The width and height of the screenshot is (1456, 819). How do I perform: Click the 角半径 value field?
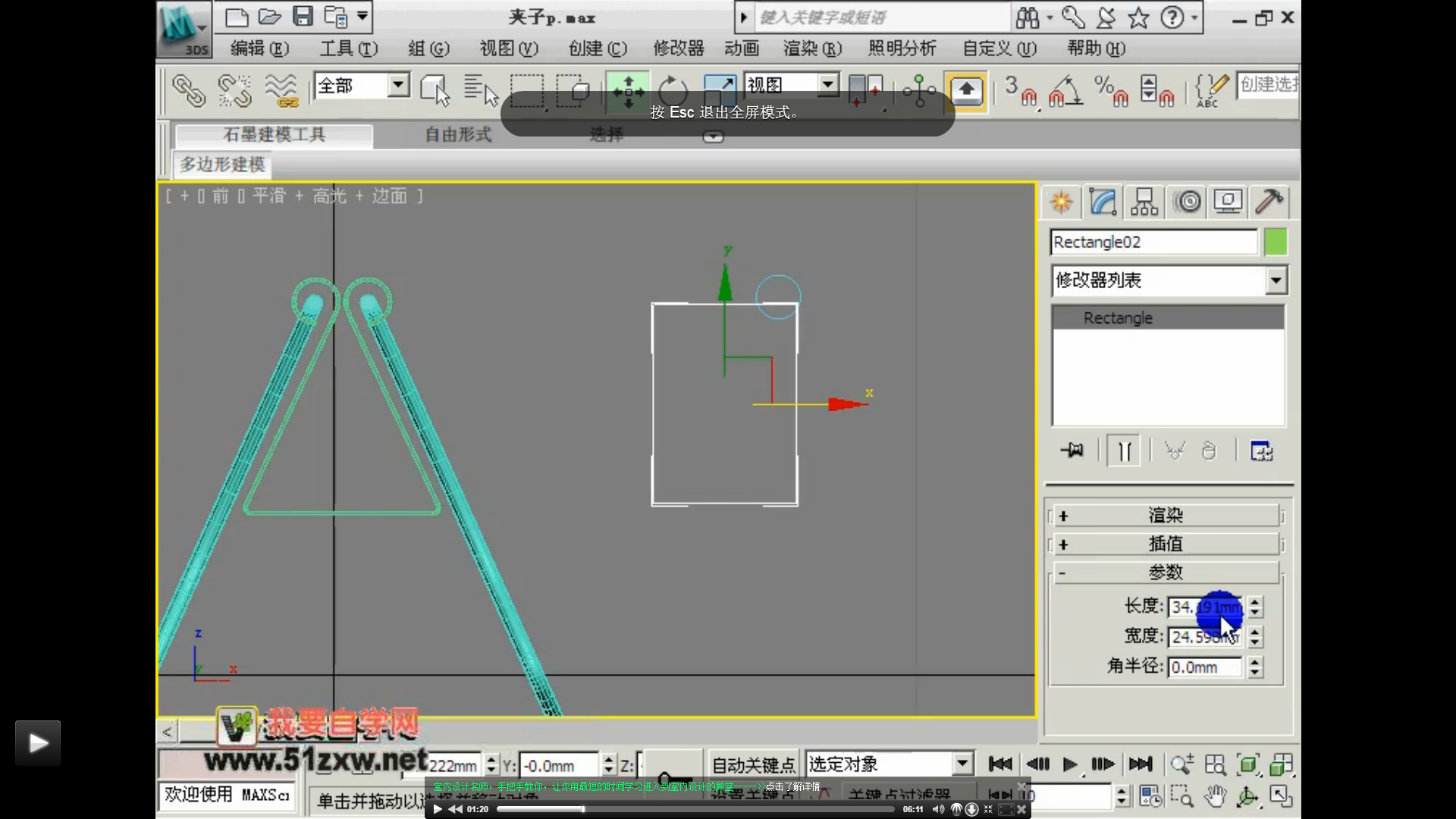(1205, 667)
